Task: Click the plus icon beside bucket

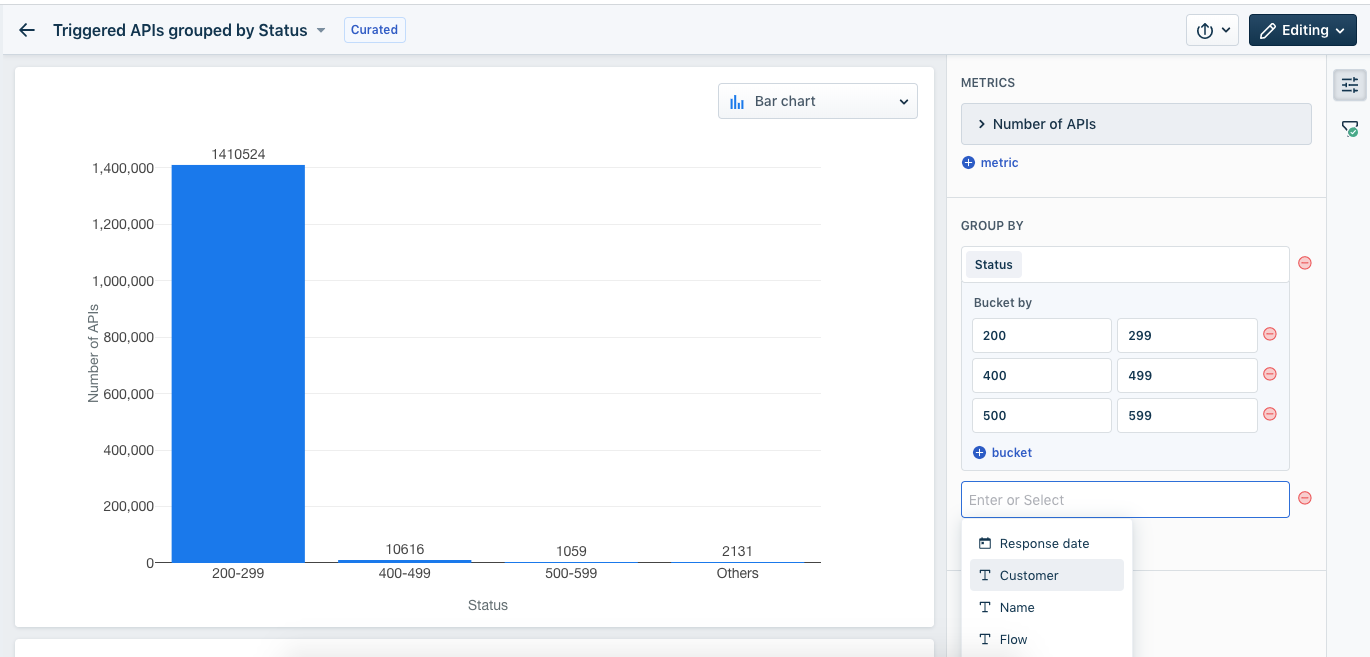Action: [x=979, y=452]
